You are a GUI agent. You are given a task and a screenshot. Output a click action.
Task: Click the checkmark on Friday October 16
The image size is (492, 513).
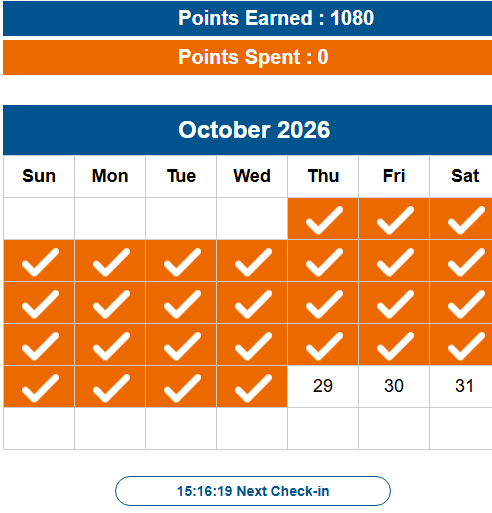click(395, 304)
